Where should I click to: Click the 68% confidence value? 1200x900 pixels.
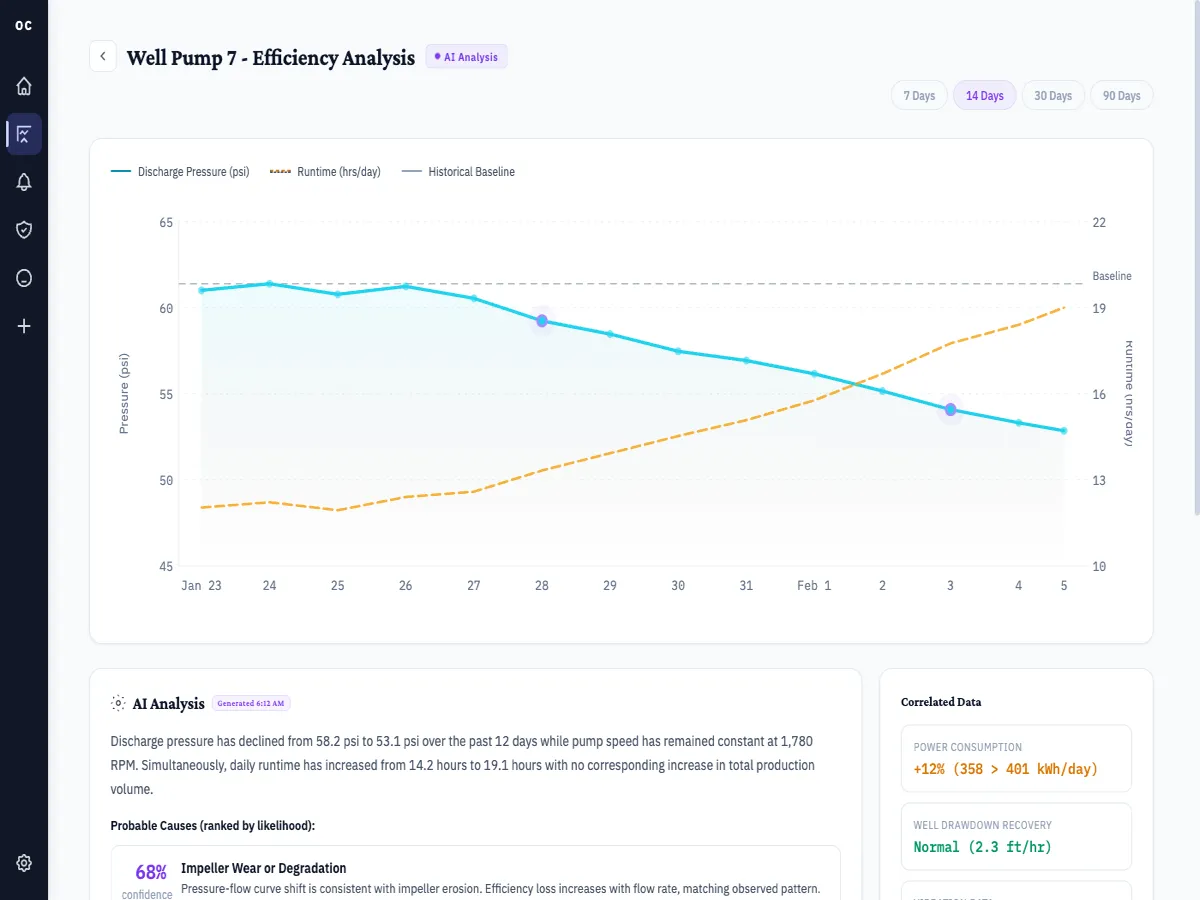tap(151, 872)
